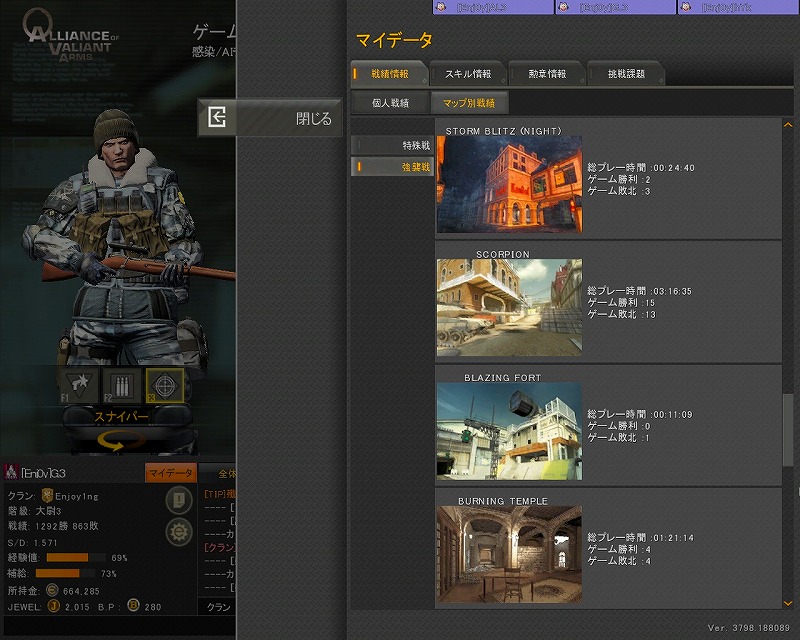
Task: Switch to the スキル情報 tab
Action: (468, 74)
